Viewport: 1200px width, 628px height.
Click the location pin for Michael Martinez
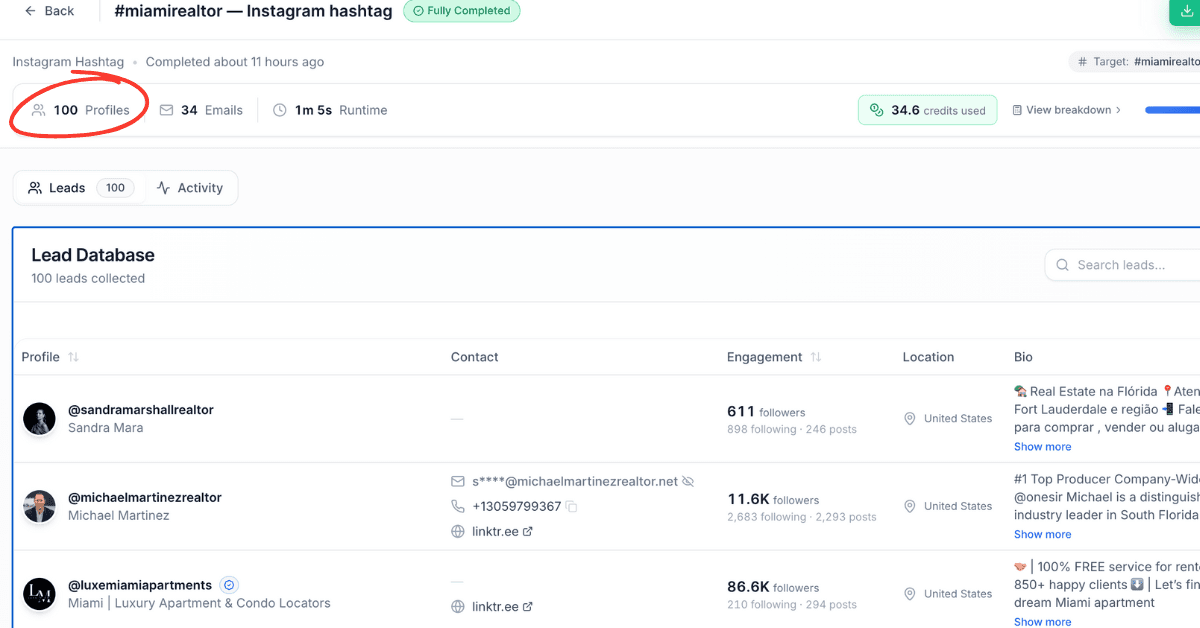click(x=910, y=506)
